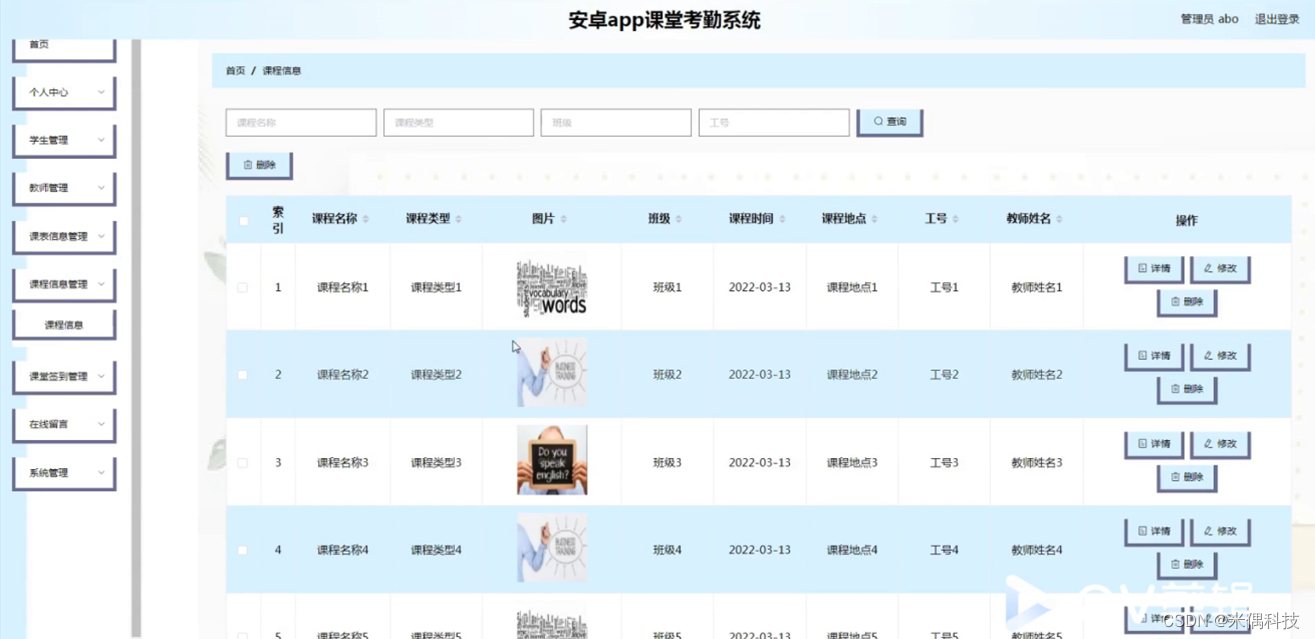1315x639 pixels.
Task: Click the 教师姓名2 cell
Action: click(x=1037, y=375)
